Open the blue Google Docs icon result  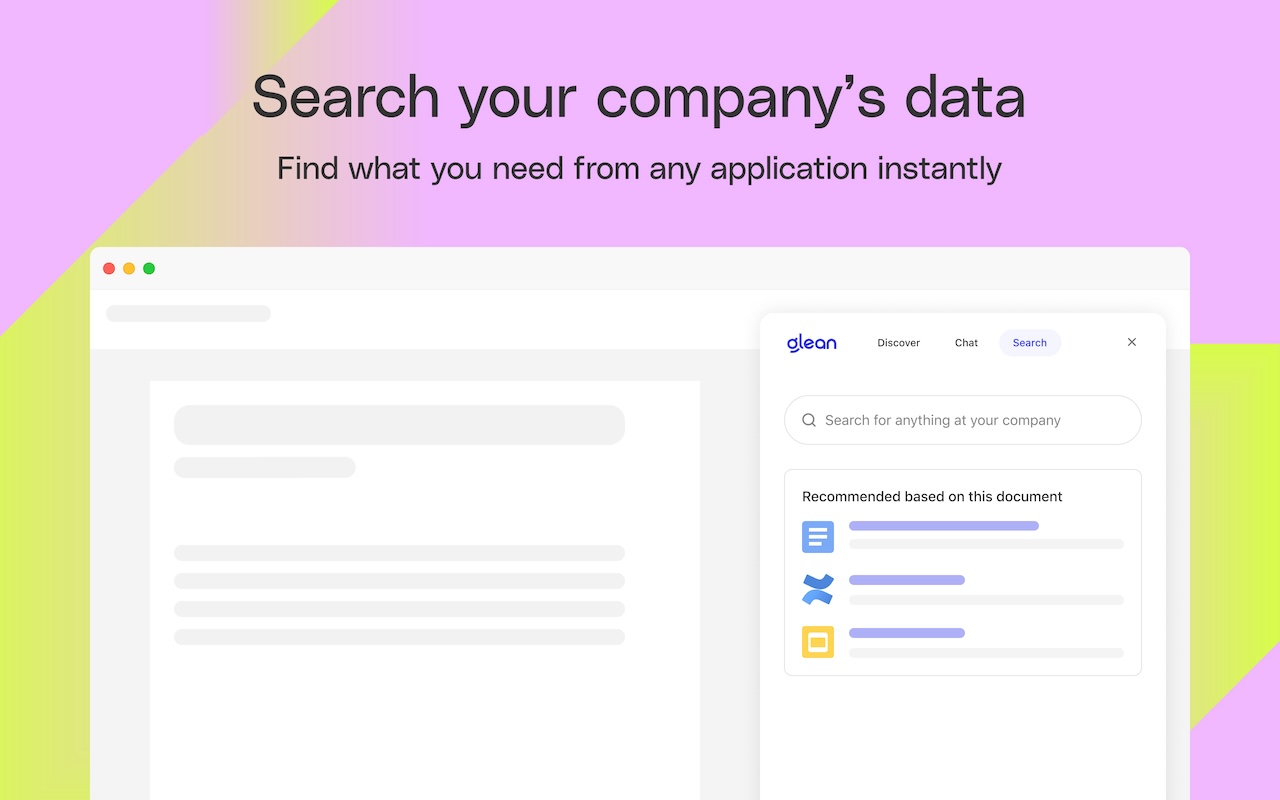click(818, 537)
